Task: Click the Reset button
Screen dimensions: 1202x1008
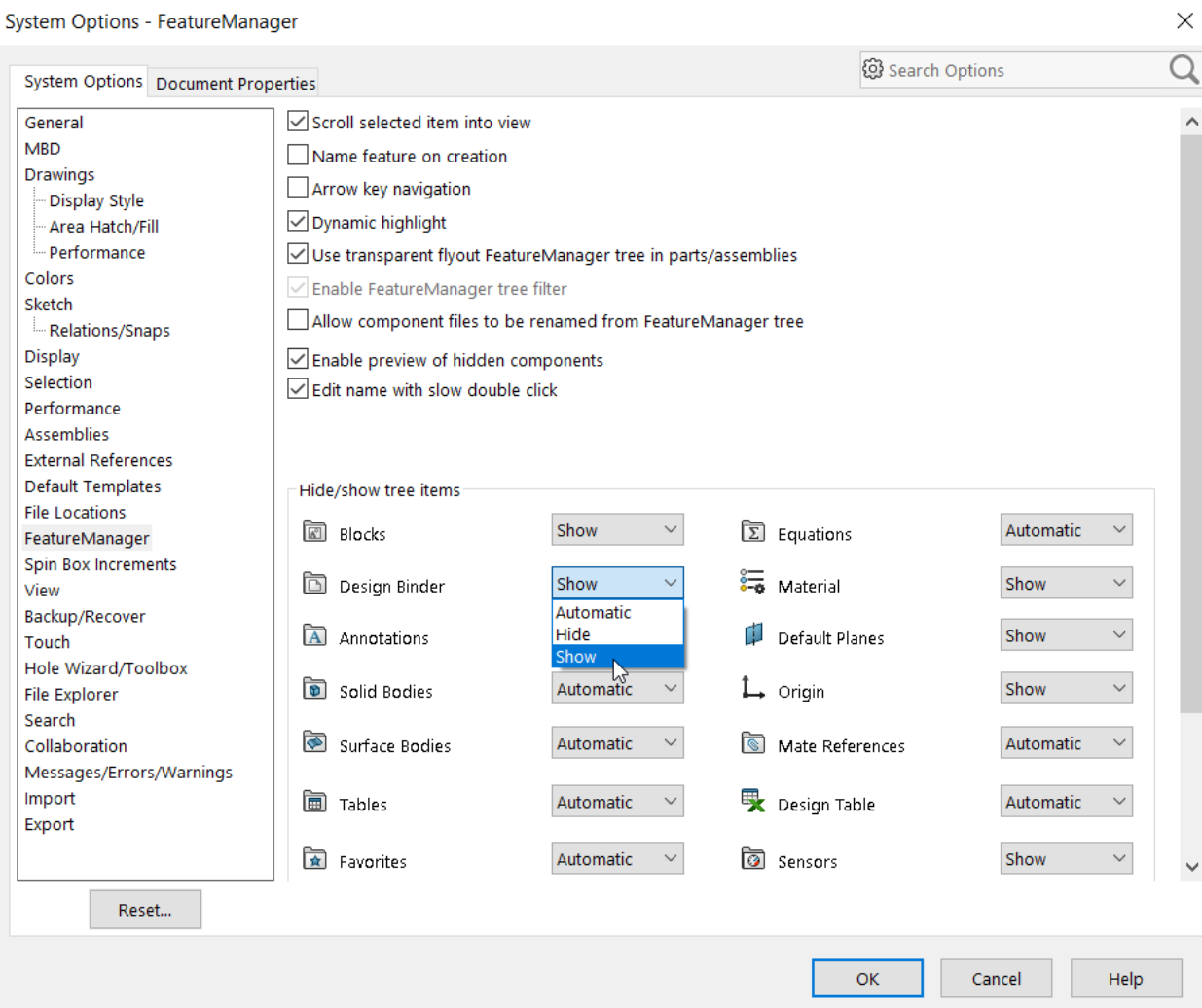Action: point(145,910)
